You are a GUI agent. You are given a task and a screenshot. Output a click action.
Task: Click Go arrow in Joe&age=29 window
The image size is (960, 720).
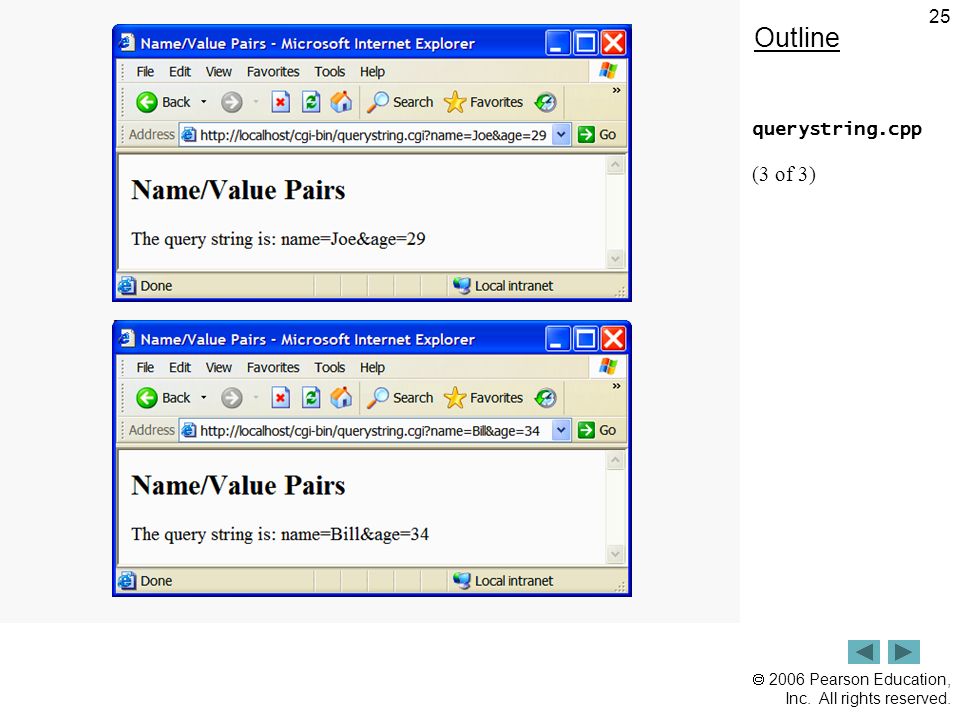pos(586,135)
